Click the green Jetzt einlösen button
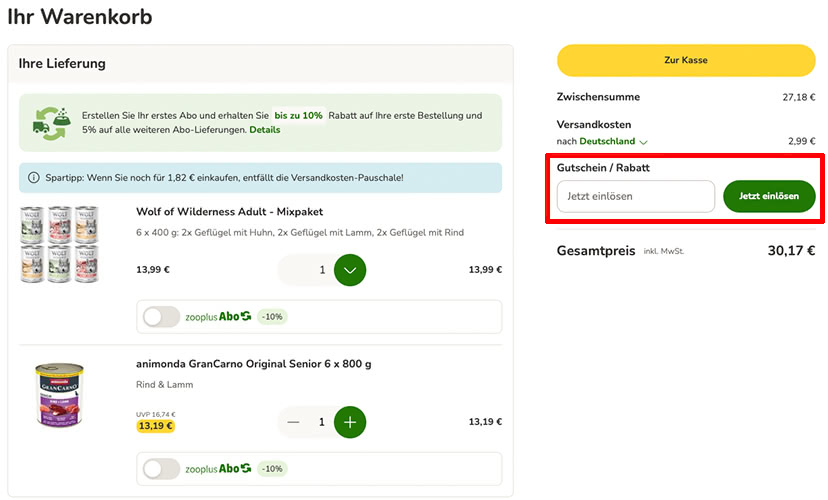Viewport: 828px width, 500px height. click(769, 196)
